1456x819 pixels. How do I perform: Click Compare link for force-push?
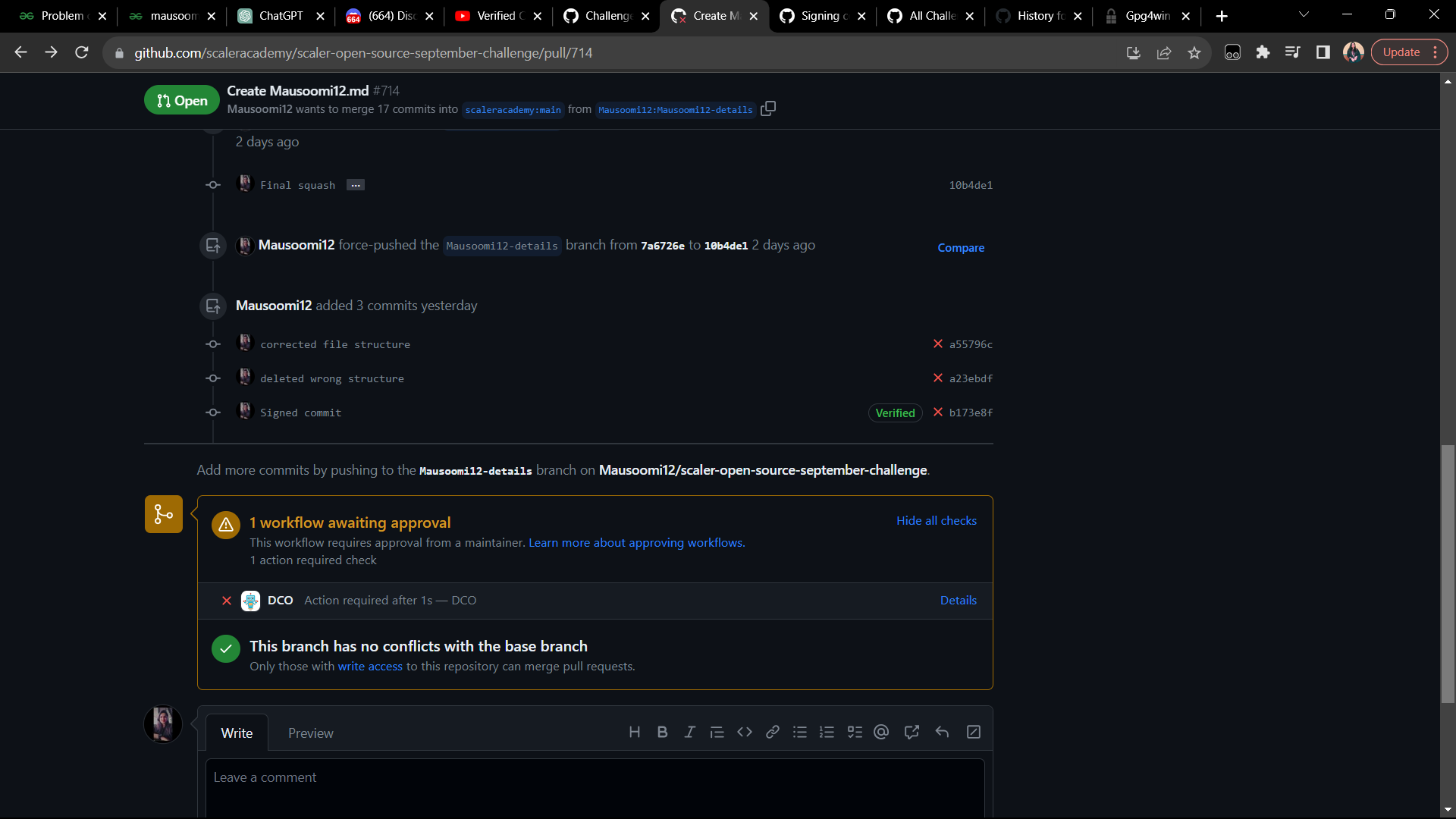tap(960, 247)
